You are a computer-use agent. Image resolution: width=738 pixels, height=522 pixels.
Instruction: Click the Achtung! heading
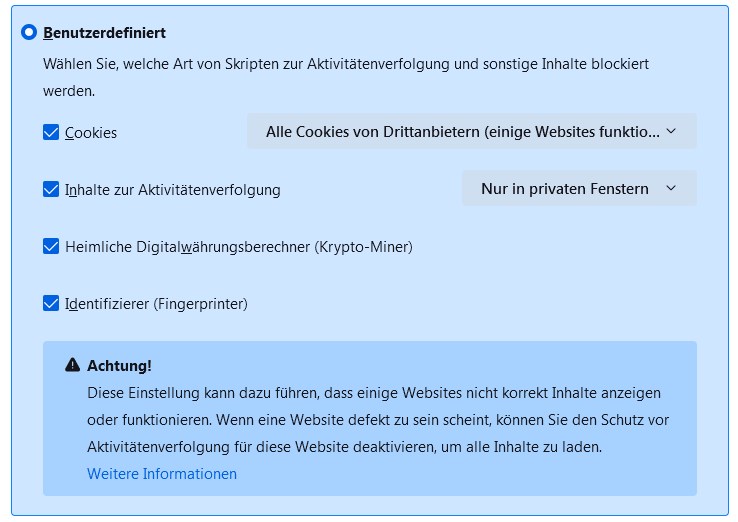coord(120,366)
